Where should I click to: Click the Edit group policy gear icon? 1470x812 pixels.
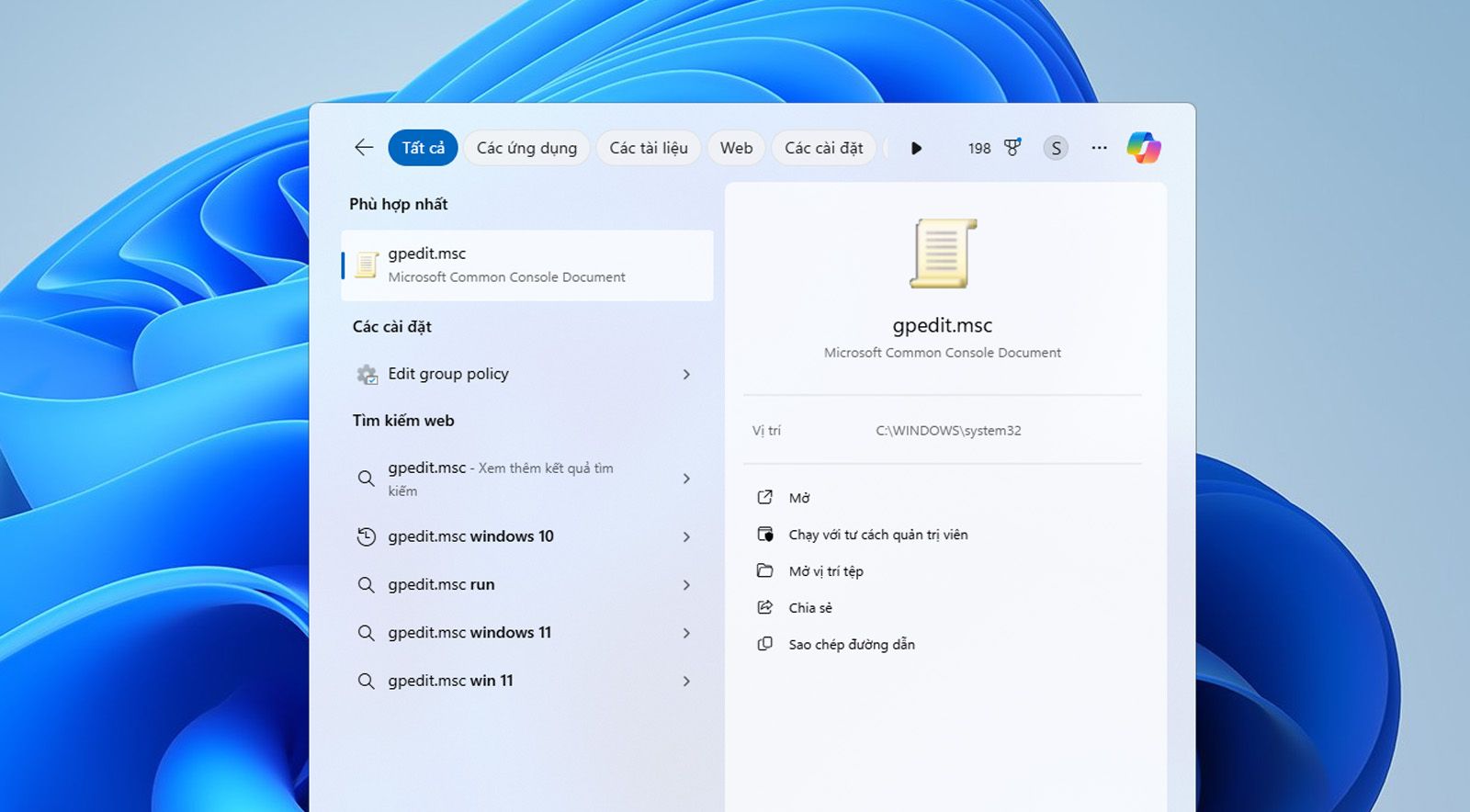coord(367,374)
